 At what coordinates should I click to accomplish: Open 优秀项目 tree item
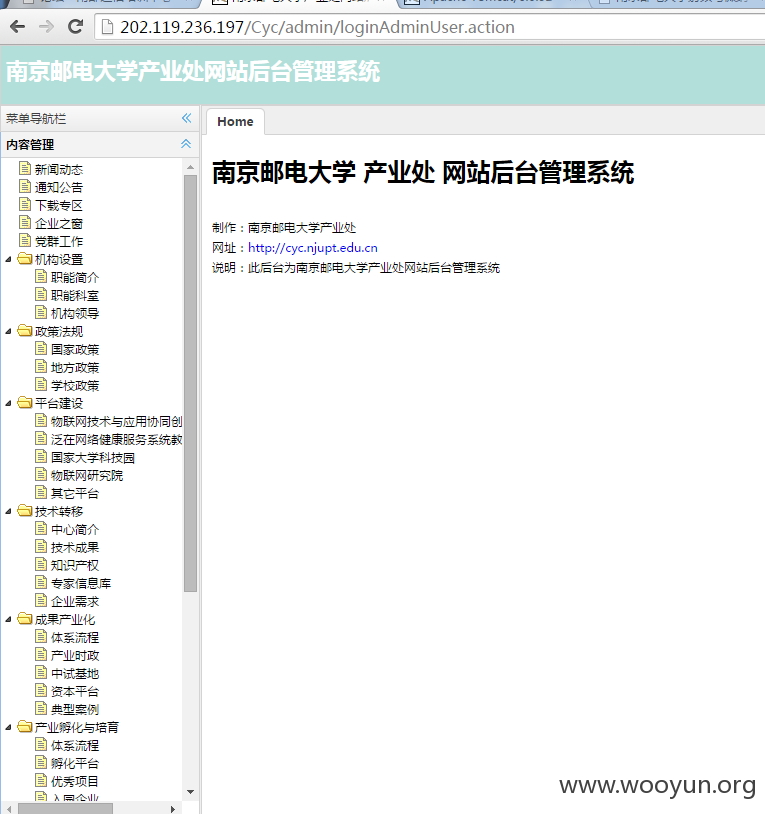pos(75,781)
